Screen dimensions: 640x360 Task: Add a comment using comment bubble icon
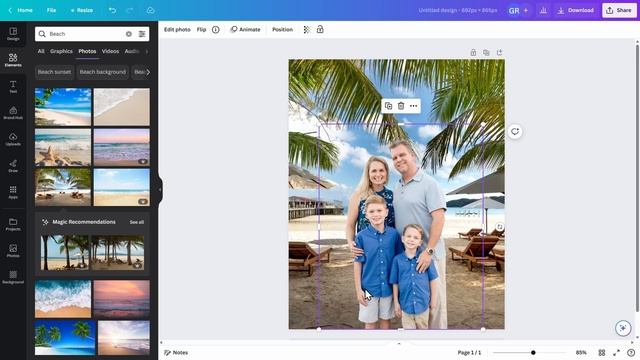pyautogui.click(x=515, y=131)
